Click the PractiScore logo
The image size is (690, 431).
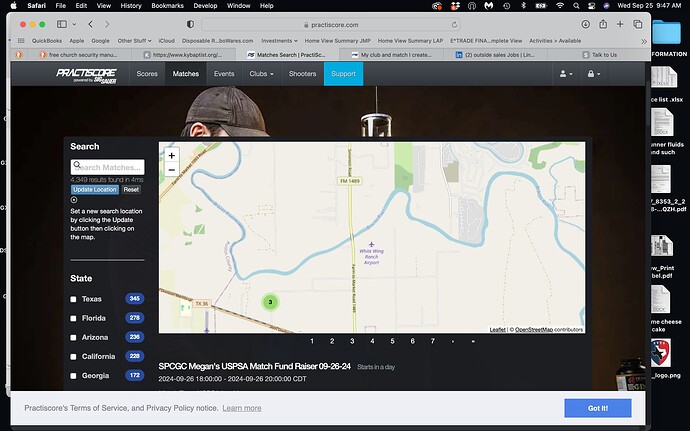pos(87,75)
